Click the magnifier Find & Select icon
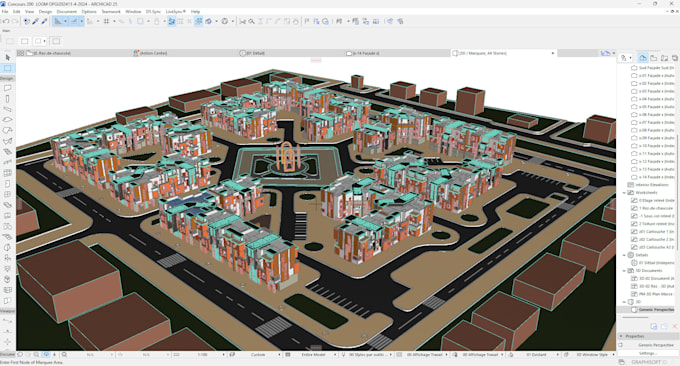Screen dimensions: 680x366 point(251,21)
